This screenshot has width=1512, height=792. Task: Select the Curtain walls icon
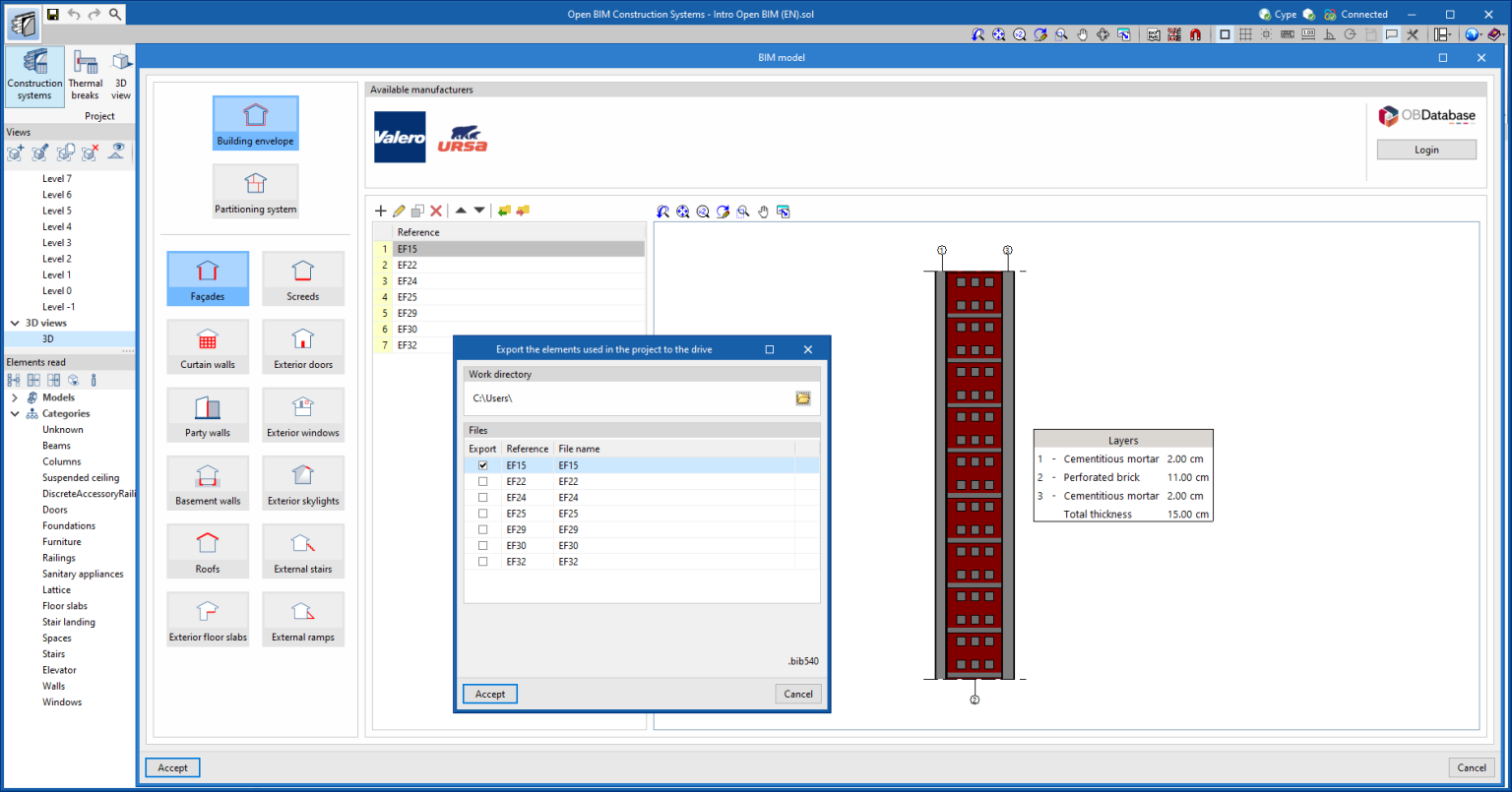coord(208,346)
